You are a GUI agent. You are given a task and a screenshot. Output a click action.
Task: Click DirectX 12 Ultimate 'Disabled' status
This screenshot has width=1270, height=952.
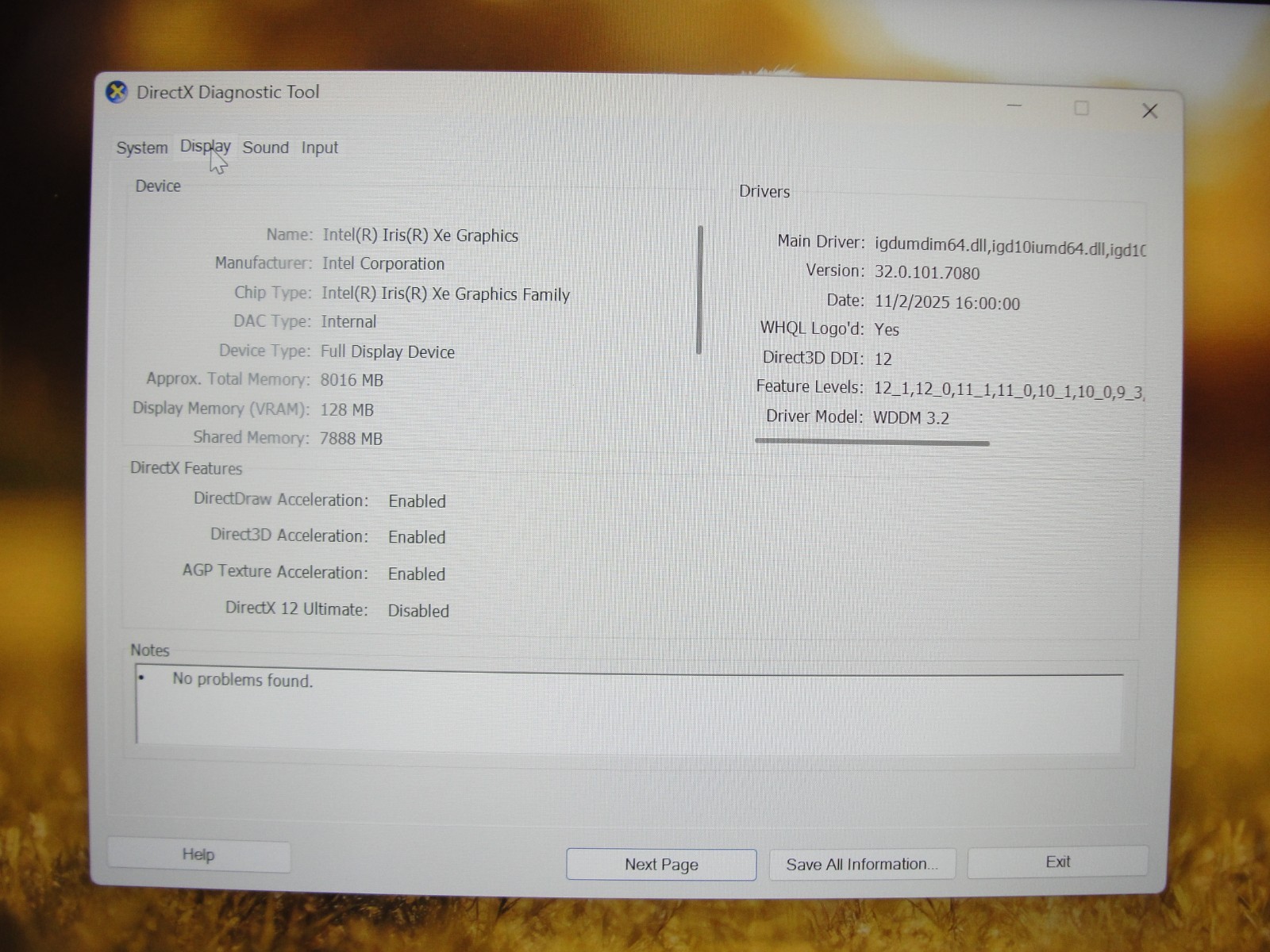[418, 611]
